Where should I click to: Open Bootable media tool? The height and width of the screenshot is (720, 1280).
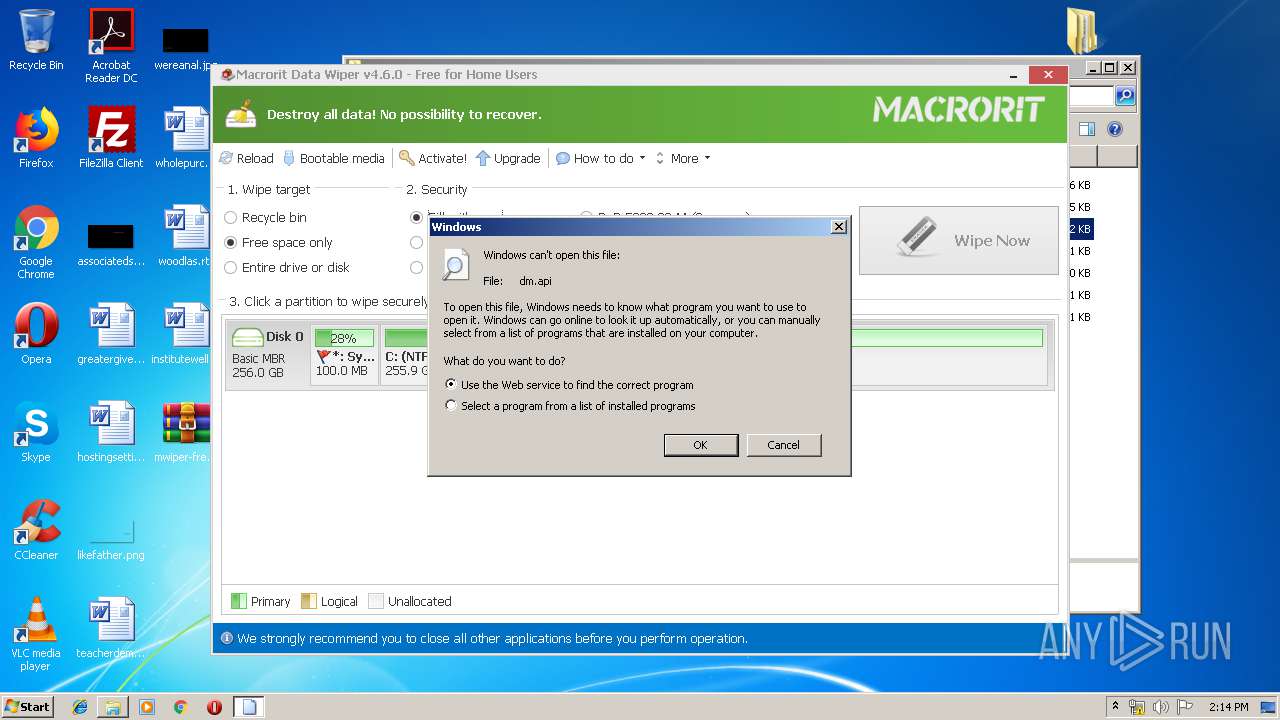(x=334, y=158)
